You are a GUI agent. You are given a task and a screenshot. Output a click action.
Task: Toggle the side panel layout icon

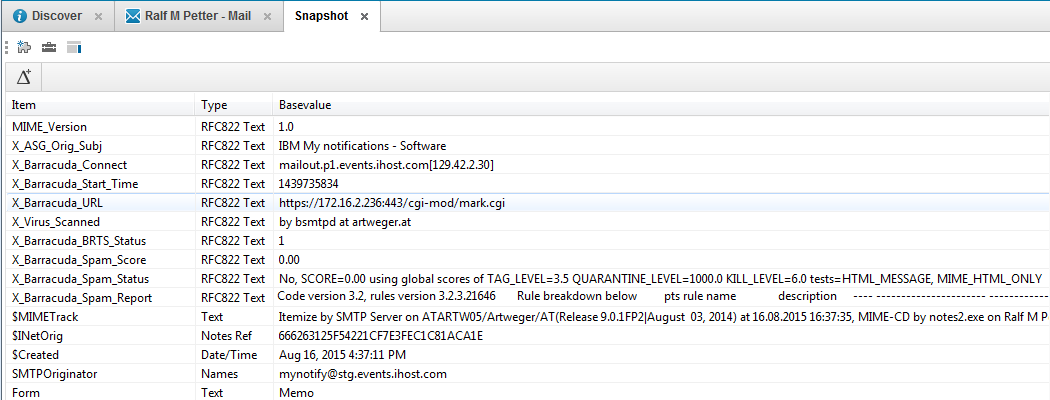coord(73,47)
